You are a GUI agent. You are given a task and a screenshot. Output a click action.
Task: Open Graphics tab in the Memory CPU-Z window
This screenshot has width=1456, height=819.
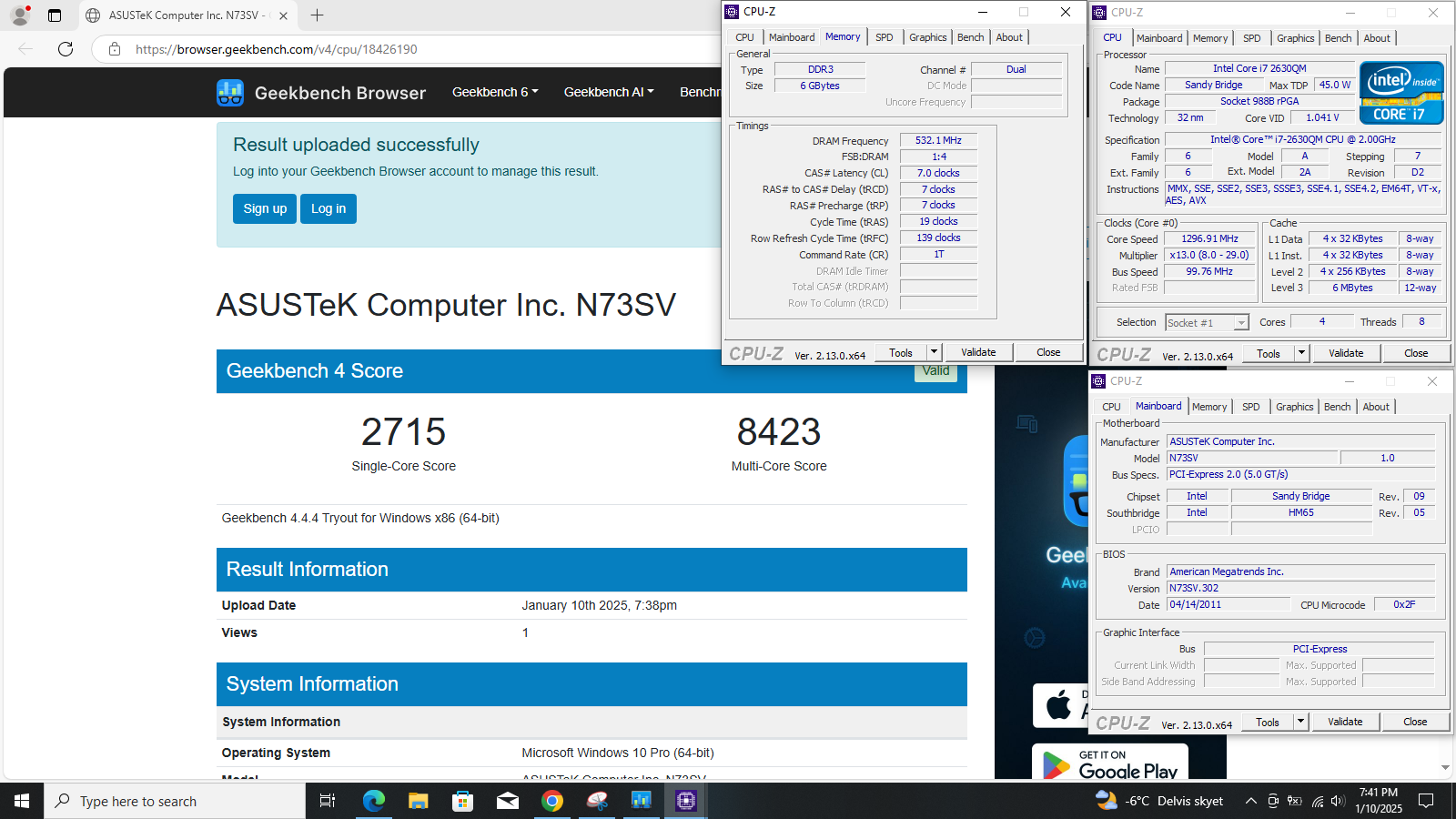click(x=928, y=37)
